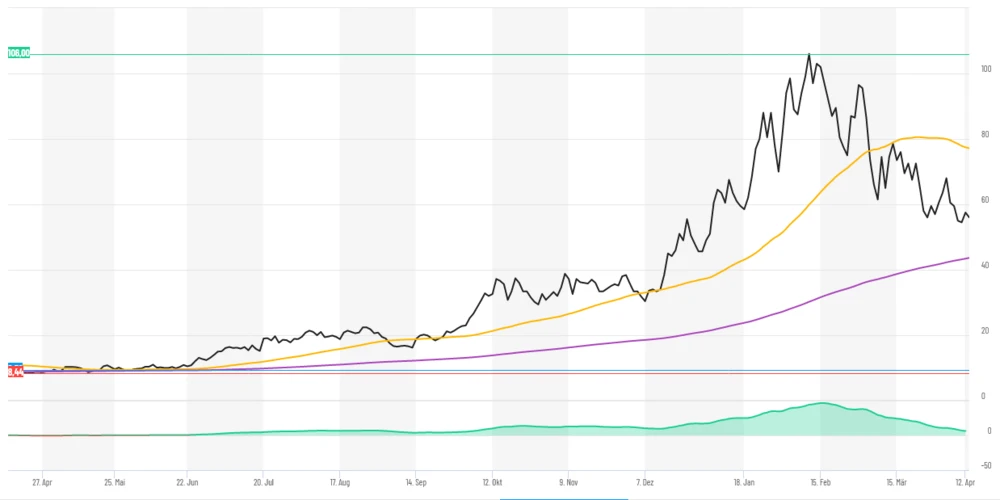Select the 7. Dez date marker

[x=645, y=480]
